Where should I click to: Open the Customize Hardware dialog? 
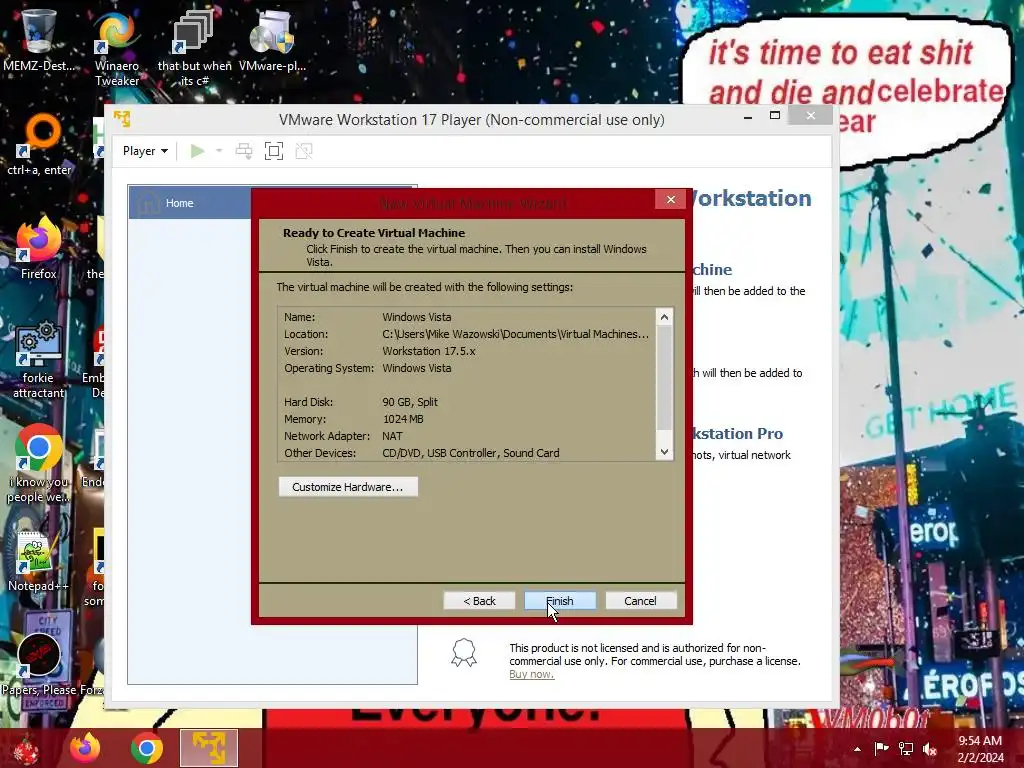348,487
